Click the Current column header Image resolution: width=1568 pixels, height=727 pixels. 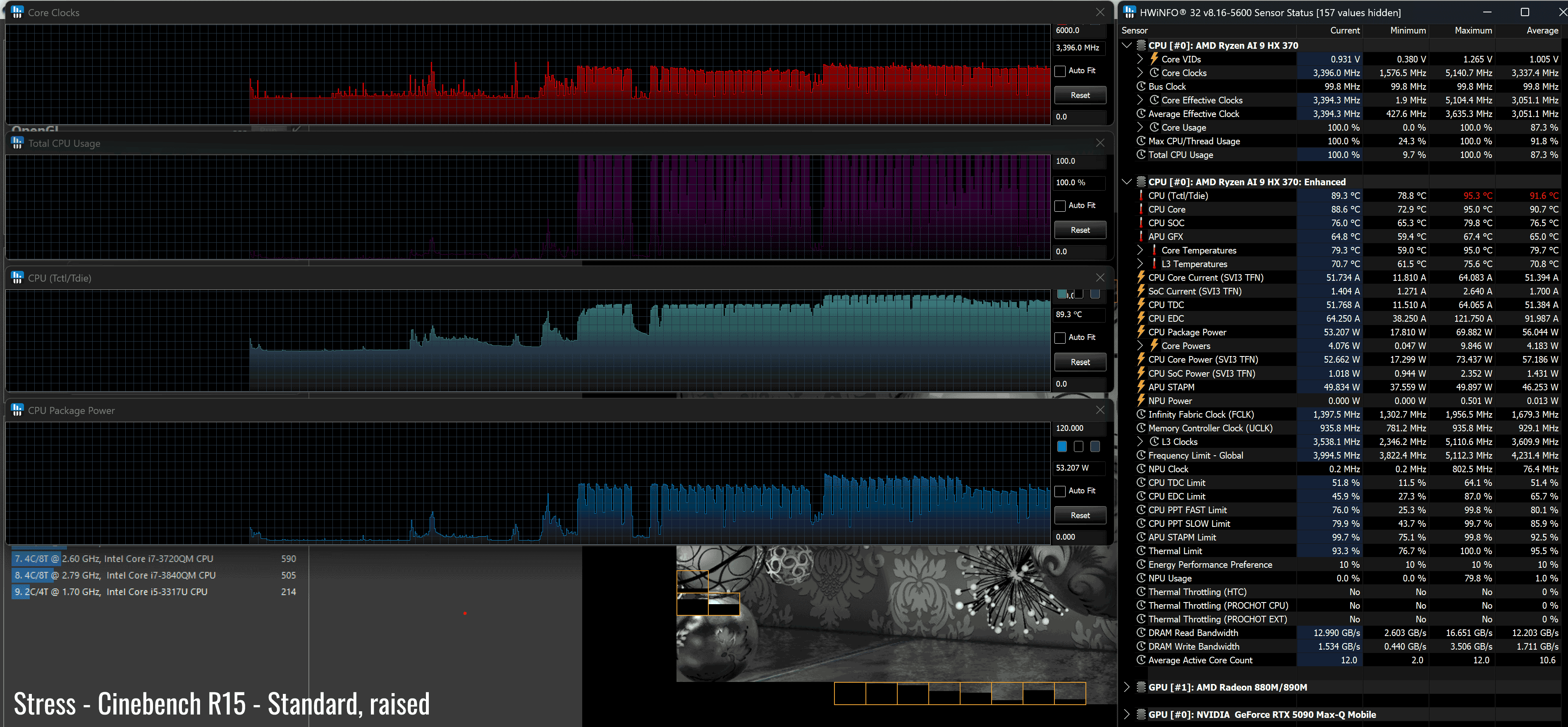pyautogui.click(x=1345, y=31)
